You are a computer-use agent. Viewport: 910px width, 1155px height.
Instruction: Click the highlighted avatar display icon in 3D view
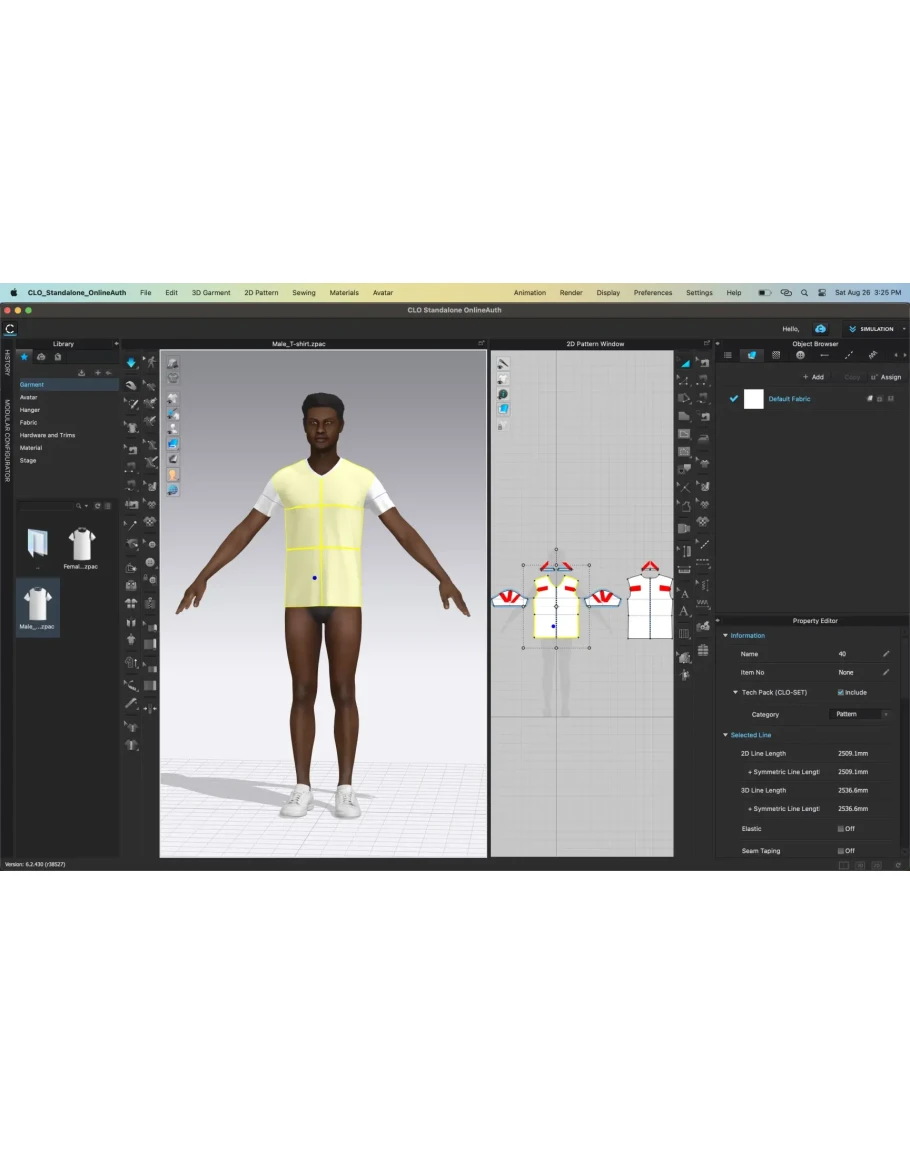[x=173, y=474]
